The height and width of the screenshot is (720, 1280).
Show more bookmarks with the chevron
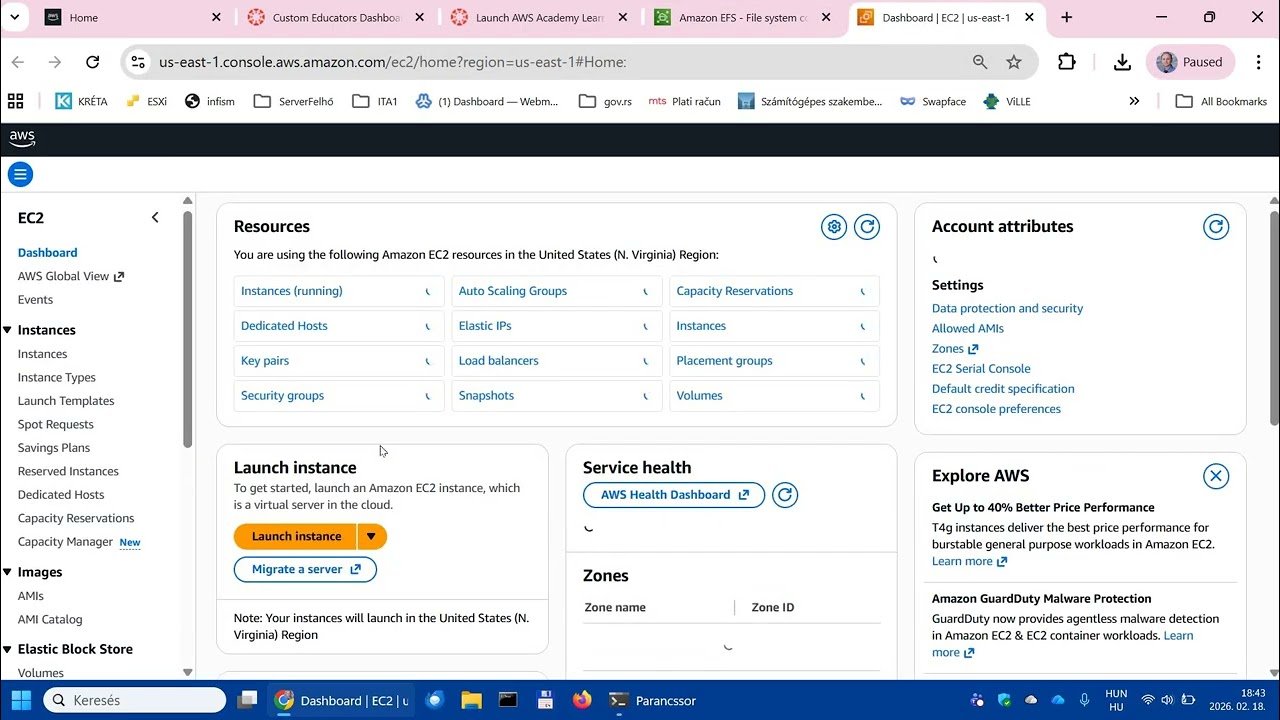point(1134,101)
